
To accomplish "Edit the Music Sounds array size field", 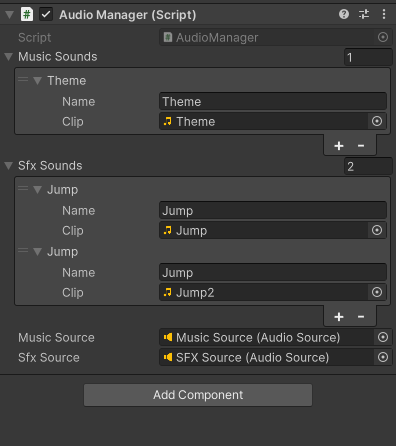I will coord(368,57).
